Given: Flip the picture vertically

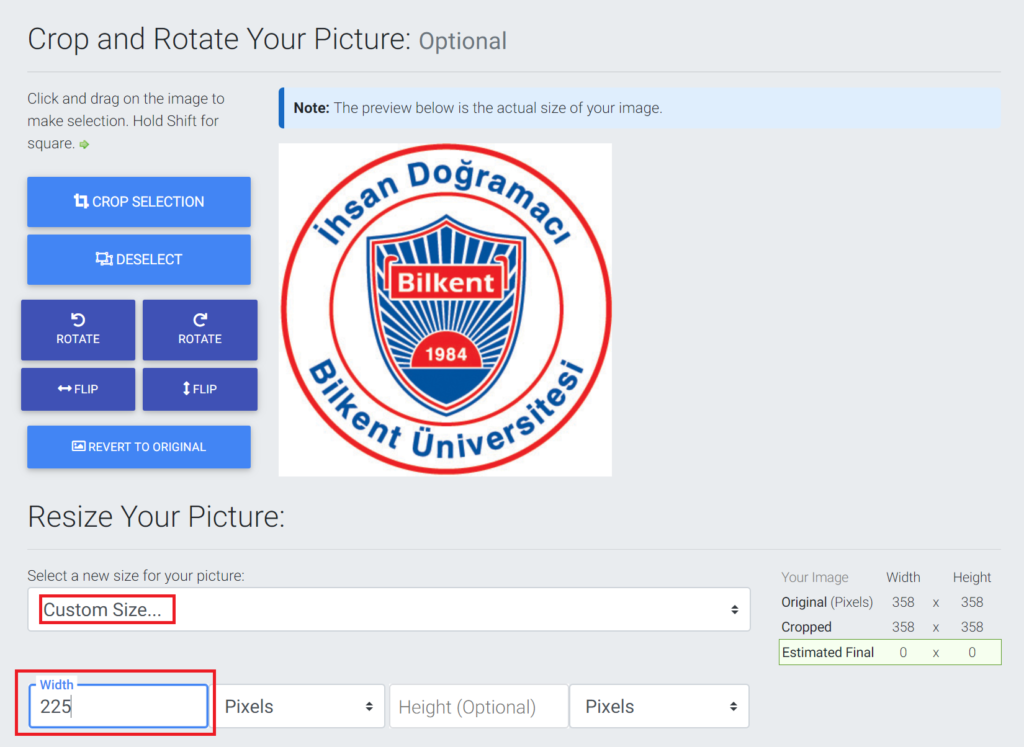Looking at the screenshot, I should click(x=200, y=389).
